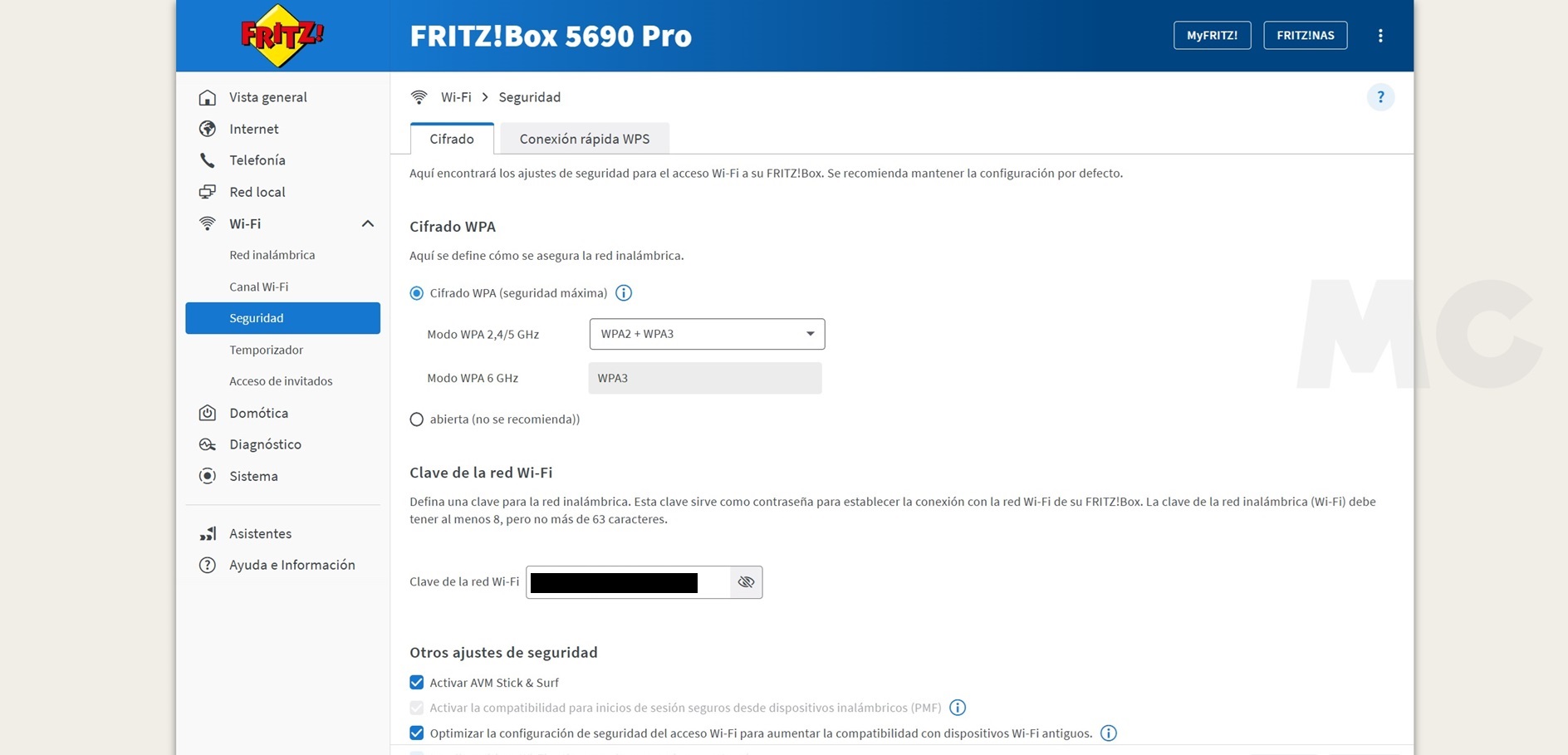Show the Wi-Fi key with eye icon
The image size is (1568, 755).
click(746, 582)
